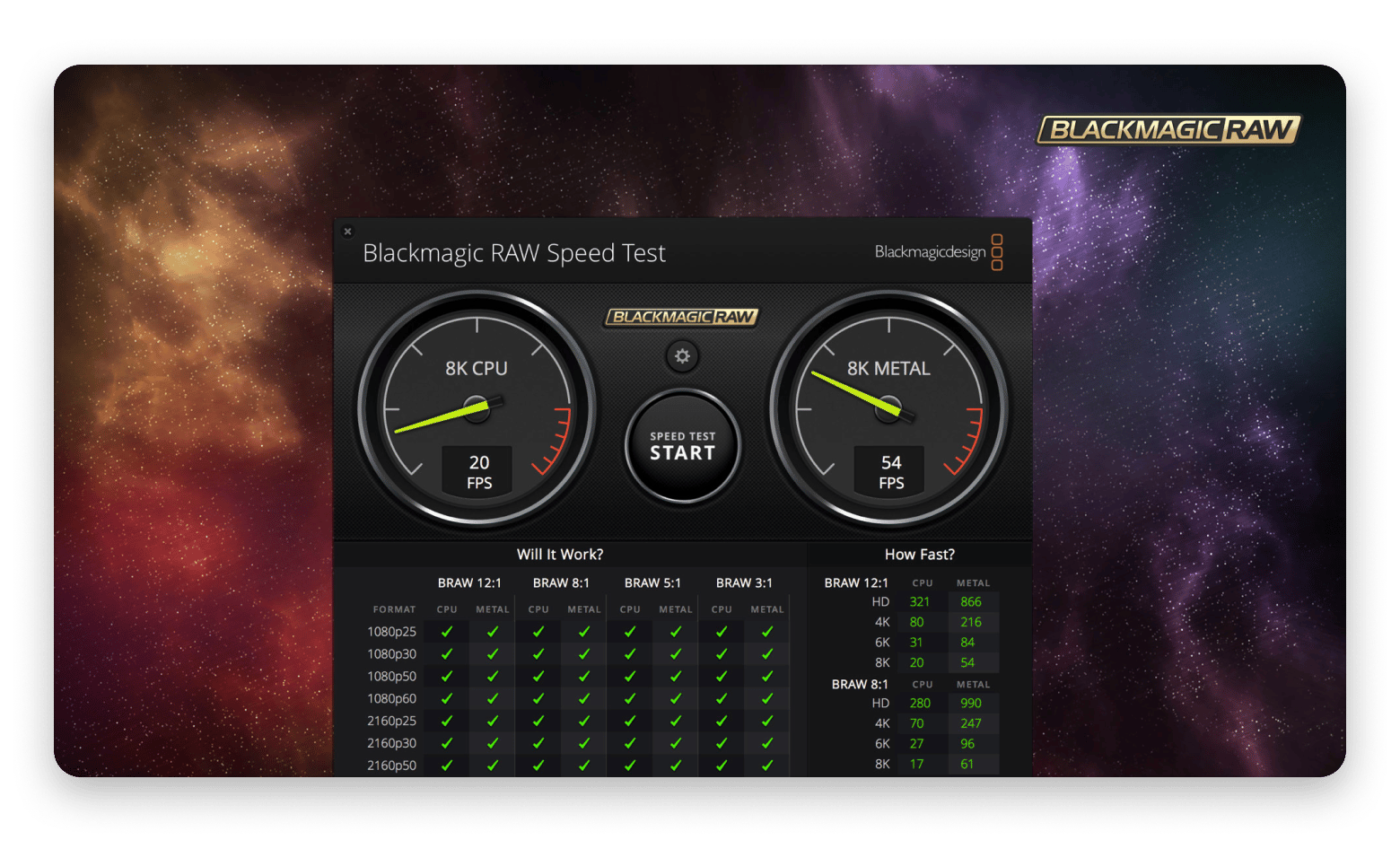The image size is (1400, 849).
Task: Select BRAW 12:1 HD CPU value 321
Action: pos(920,602)
